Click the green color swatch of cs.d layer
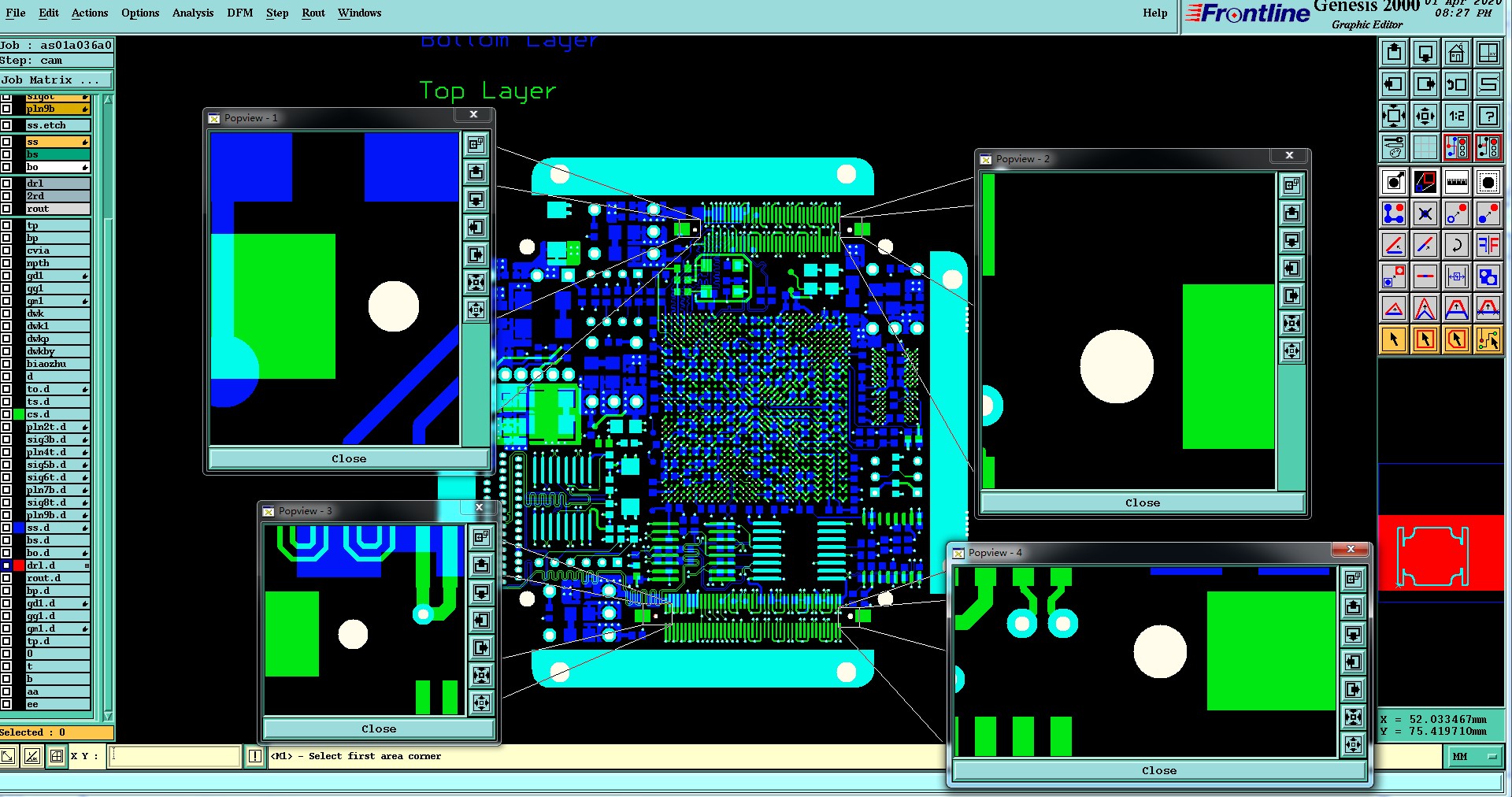1512x797 pixels. [x=19, y=414]
